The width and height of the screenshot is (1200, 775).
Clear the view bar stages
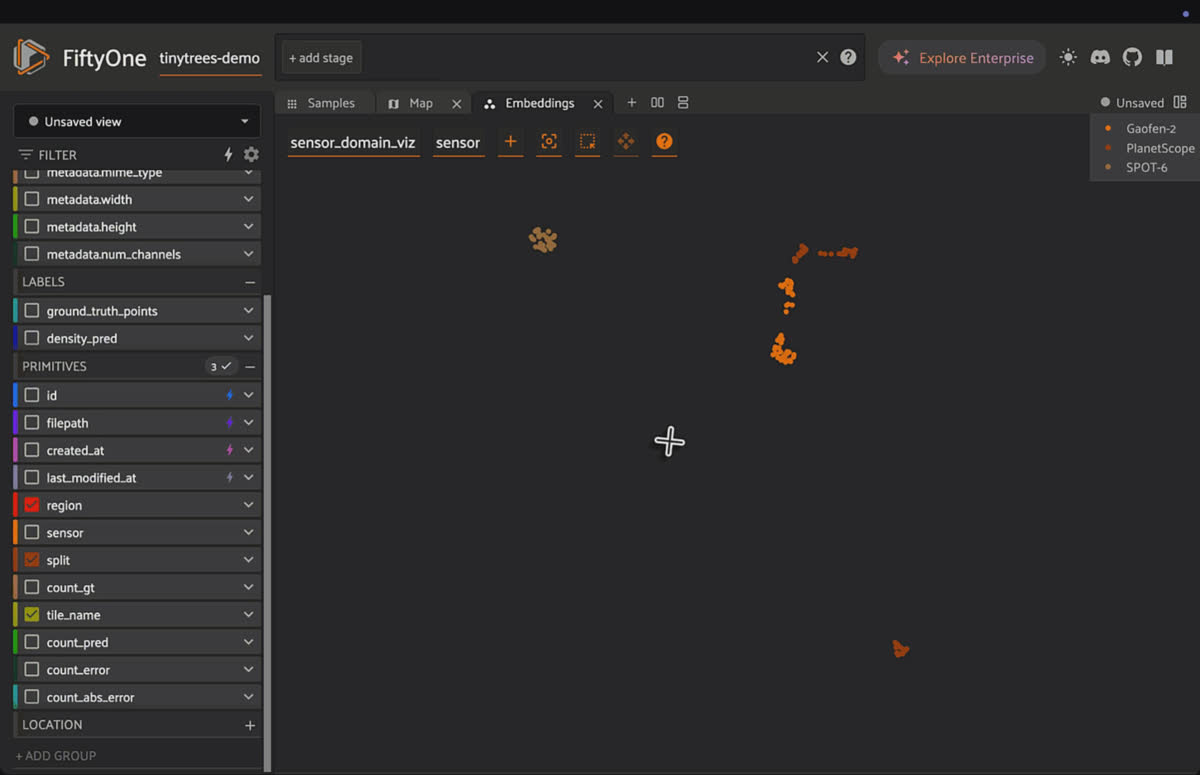tap(822, 57)
